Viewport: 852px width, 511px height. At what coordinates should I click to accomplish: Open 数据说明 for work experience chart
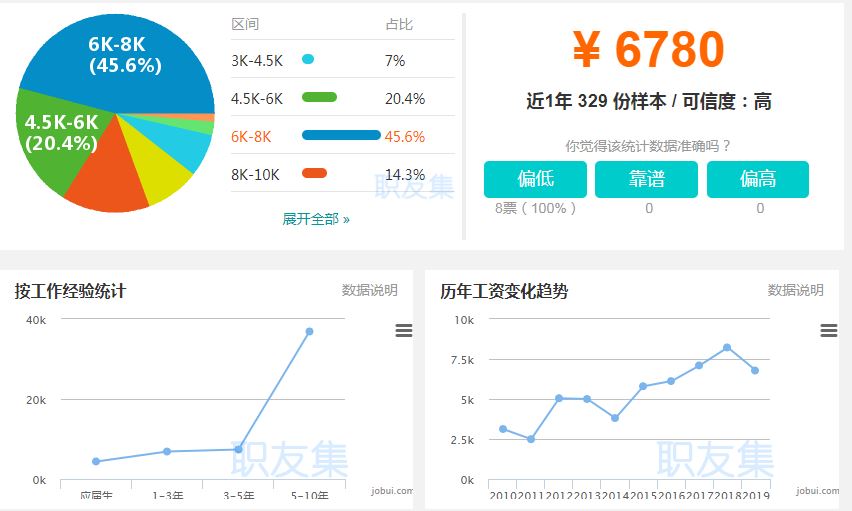[x=369, y=290]
